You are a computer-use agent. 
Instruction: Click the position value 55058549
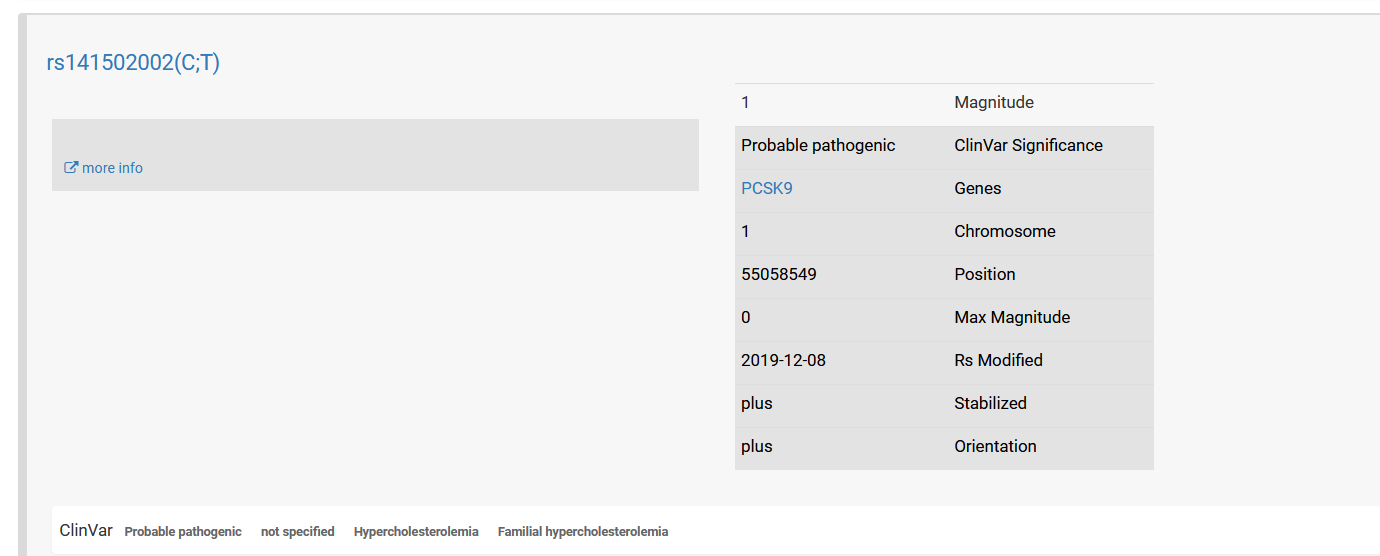pos(779,274)
